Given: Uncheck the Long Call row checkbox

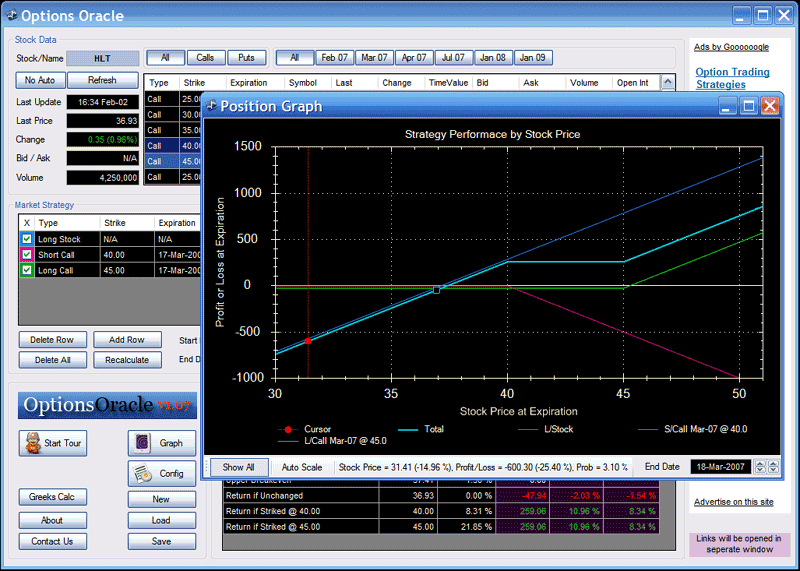Looking at the screenshot, I should coord(27,270).
